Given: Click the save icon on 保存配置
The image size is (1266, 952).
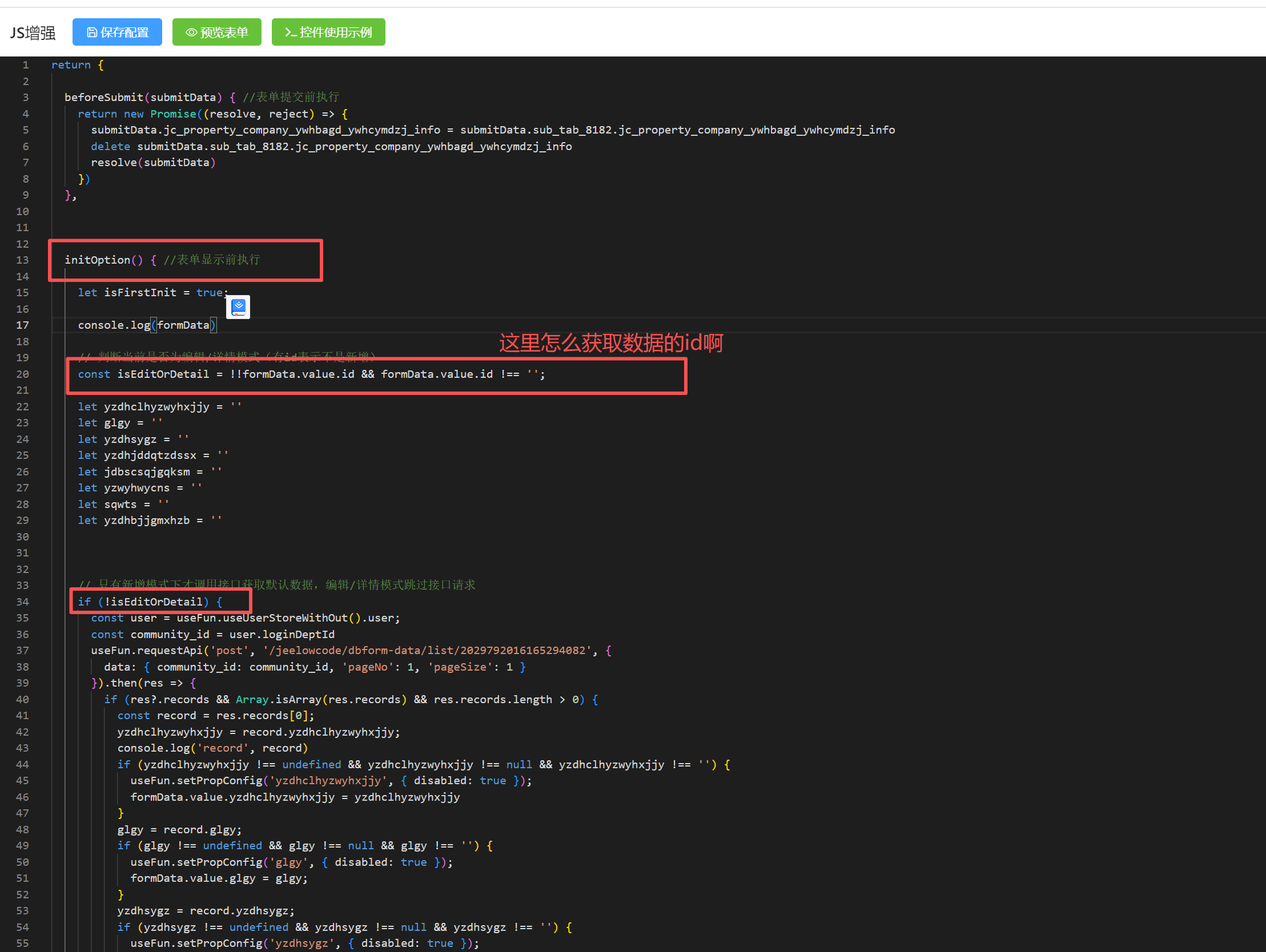Looking at the screenshot, I should (x=91, y=33).
